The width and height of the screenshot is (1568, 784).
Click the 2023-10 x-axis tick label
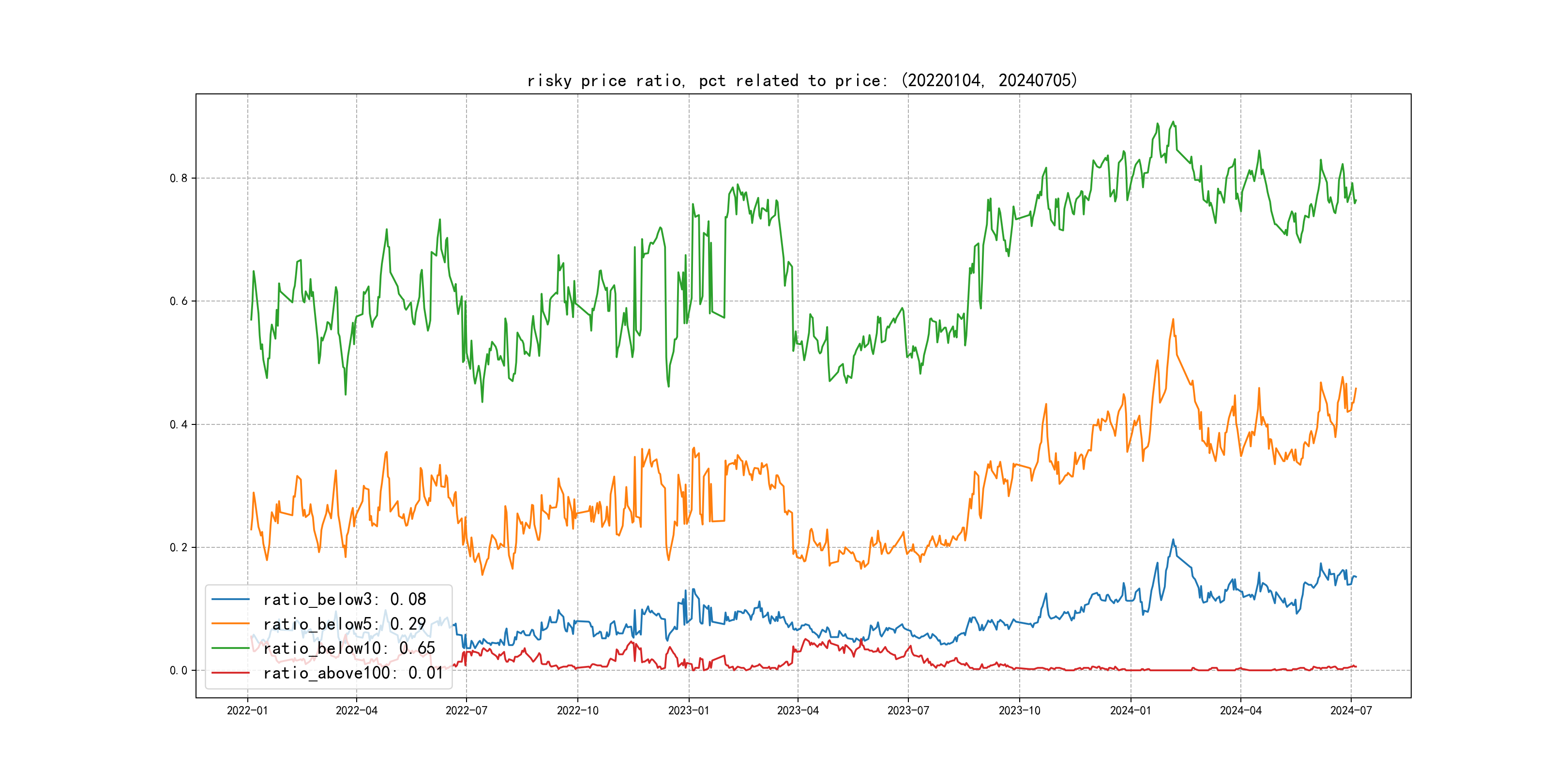1019,710
